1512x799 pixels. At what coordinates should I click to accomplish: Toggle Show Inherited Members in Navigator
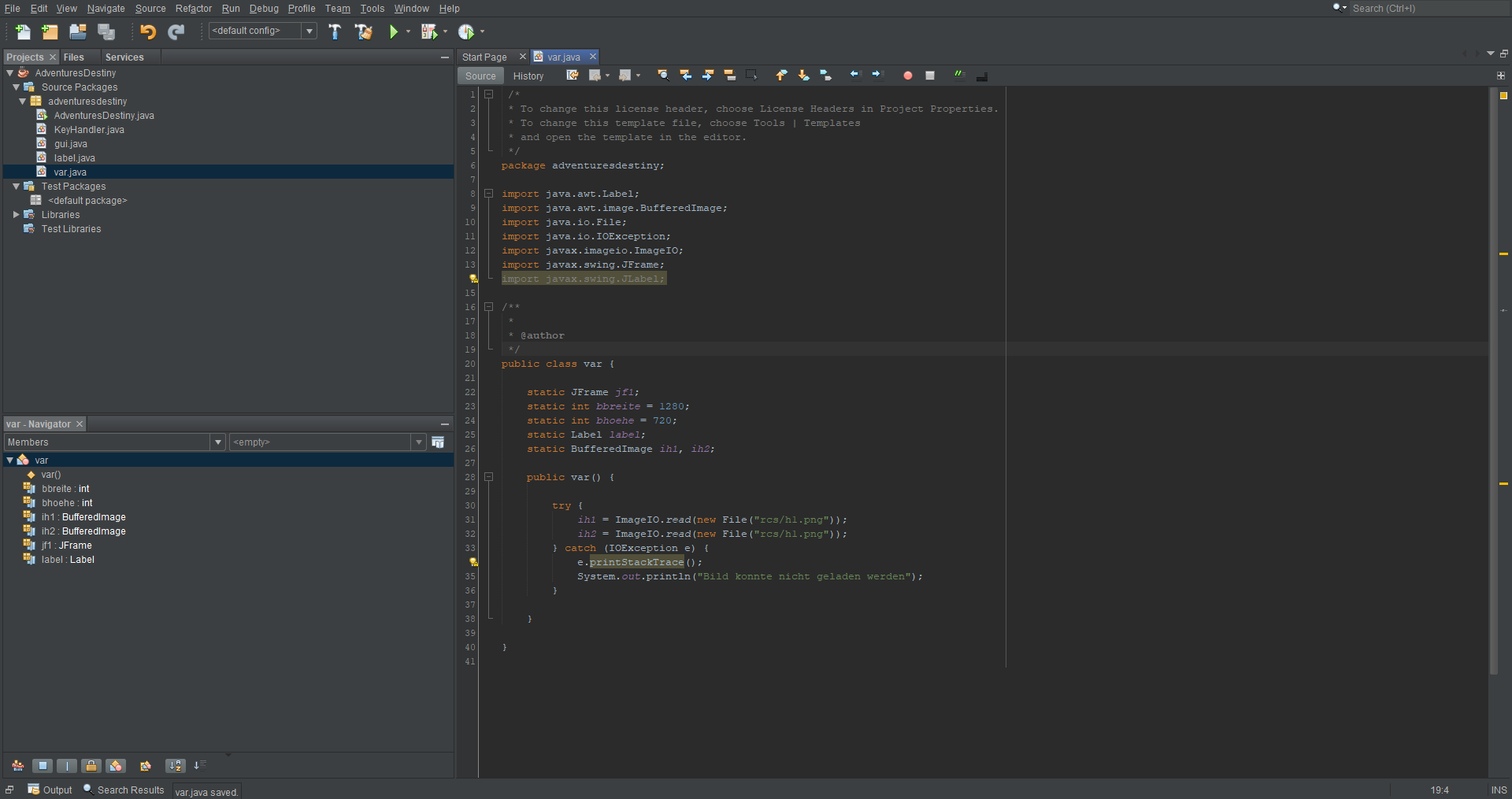(x=17, y=765)
